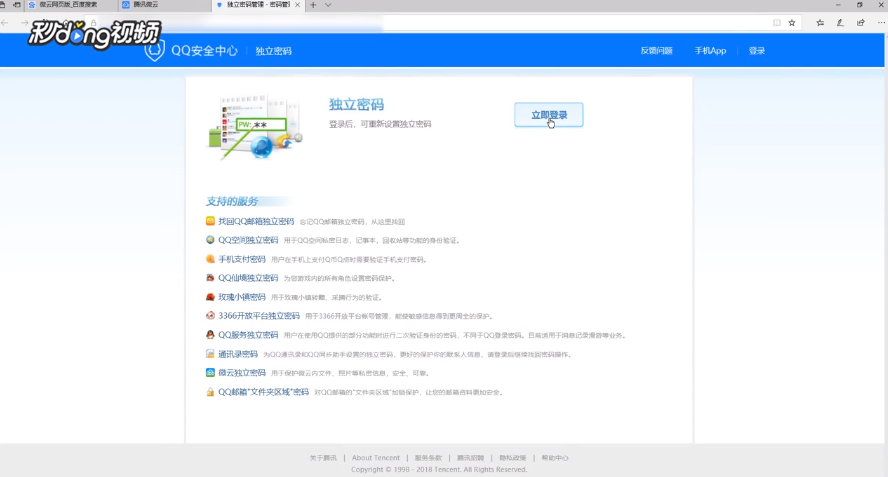Click the share page icon

pyautogui.click(x=861, y=23)
